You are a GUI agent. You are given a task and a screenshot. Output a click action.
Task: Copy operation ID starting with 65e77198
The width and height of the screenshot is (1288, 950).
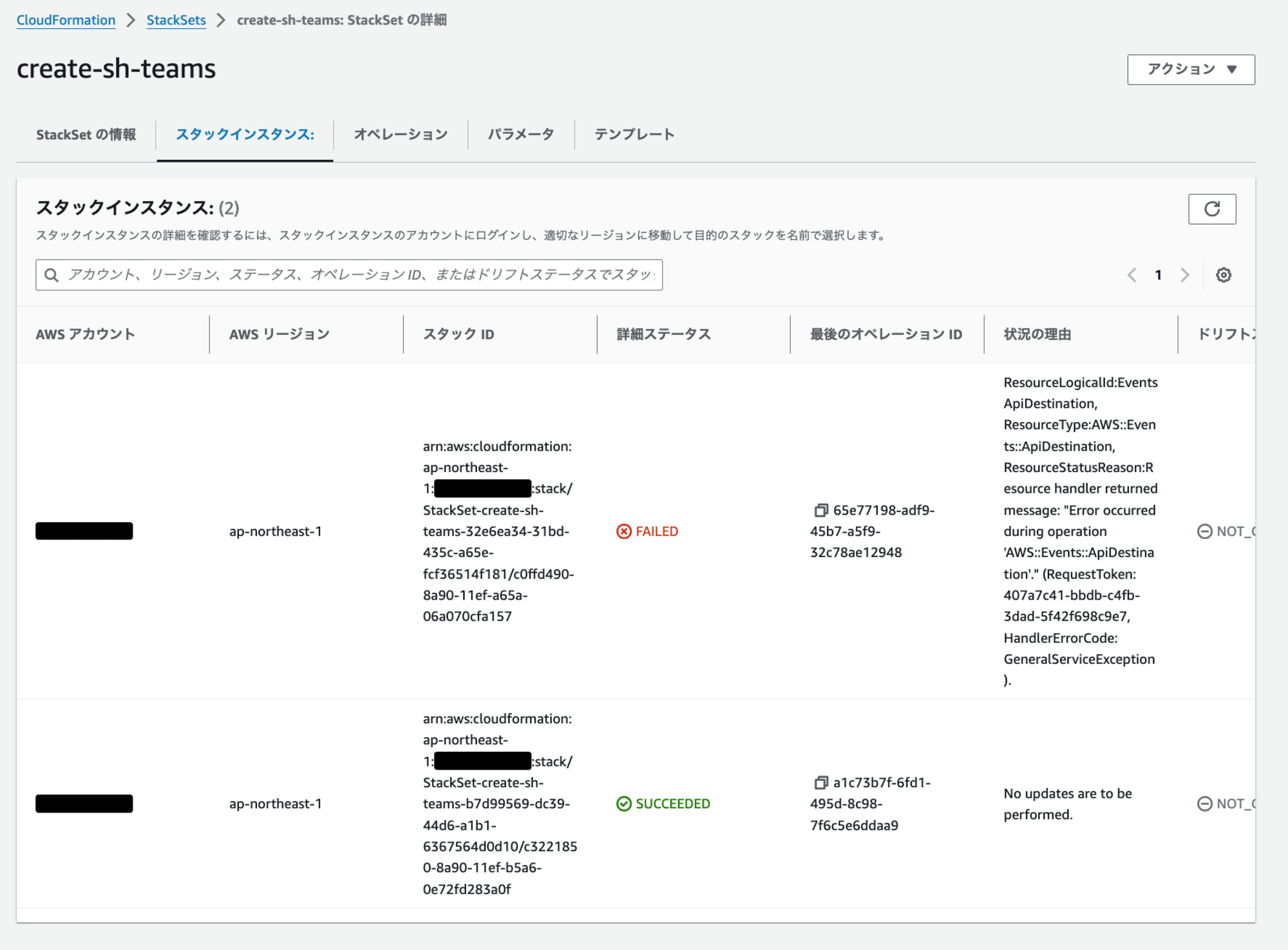point(820,510)
